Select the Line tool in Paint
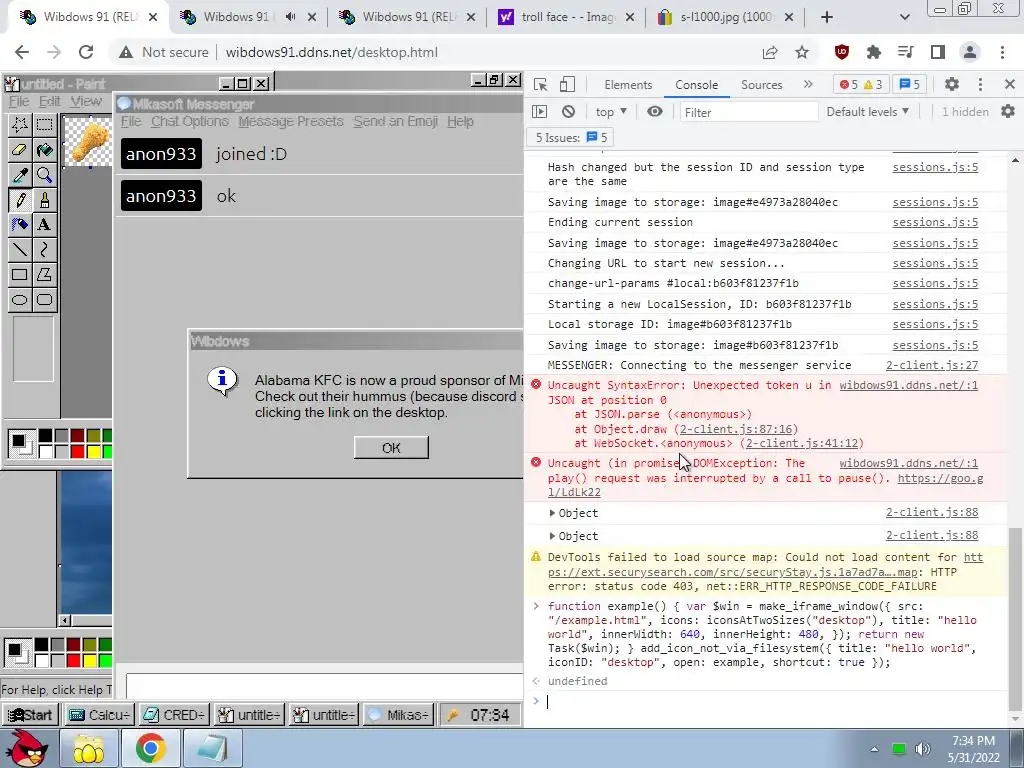The height and width of the screenshot is (768, 1024). coord(20,249)
